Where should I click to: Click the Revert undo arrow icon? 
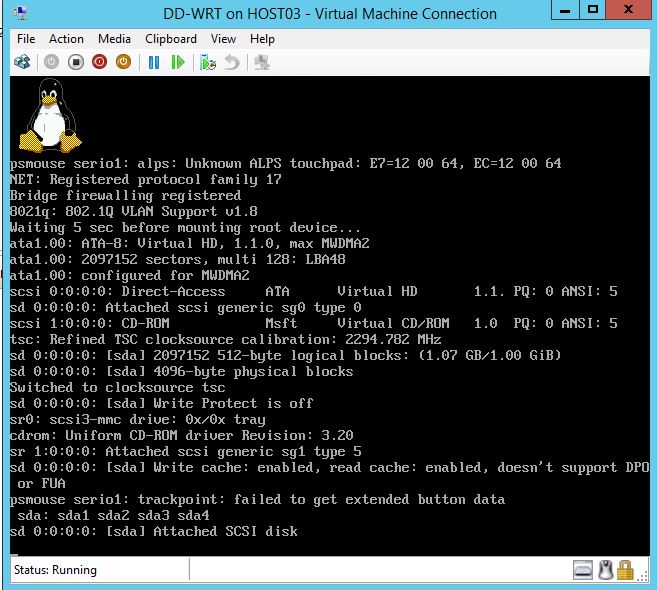pos(232,62)
